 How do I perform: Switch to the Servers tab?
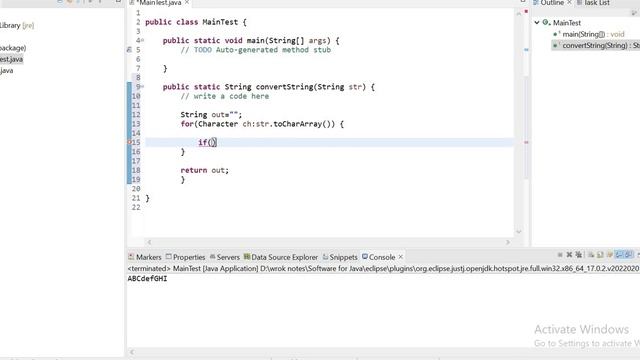pos(228,257)
